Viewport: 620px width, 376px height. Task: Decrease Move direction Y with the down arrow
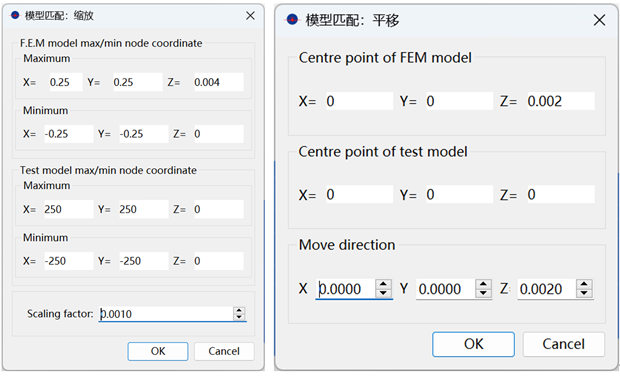point(483,293)
